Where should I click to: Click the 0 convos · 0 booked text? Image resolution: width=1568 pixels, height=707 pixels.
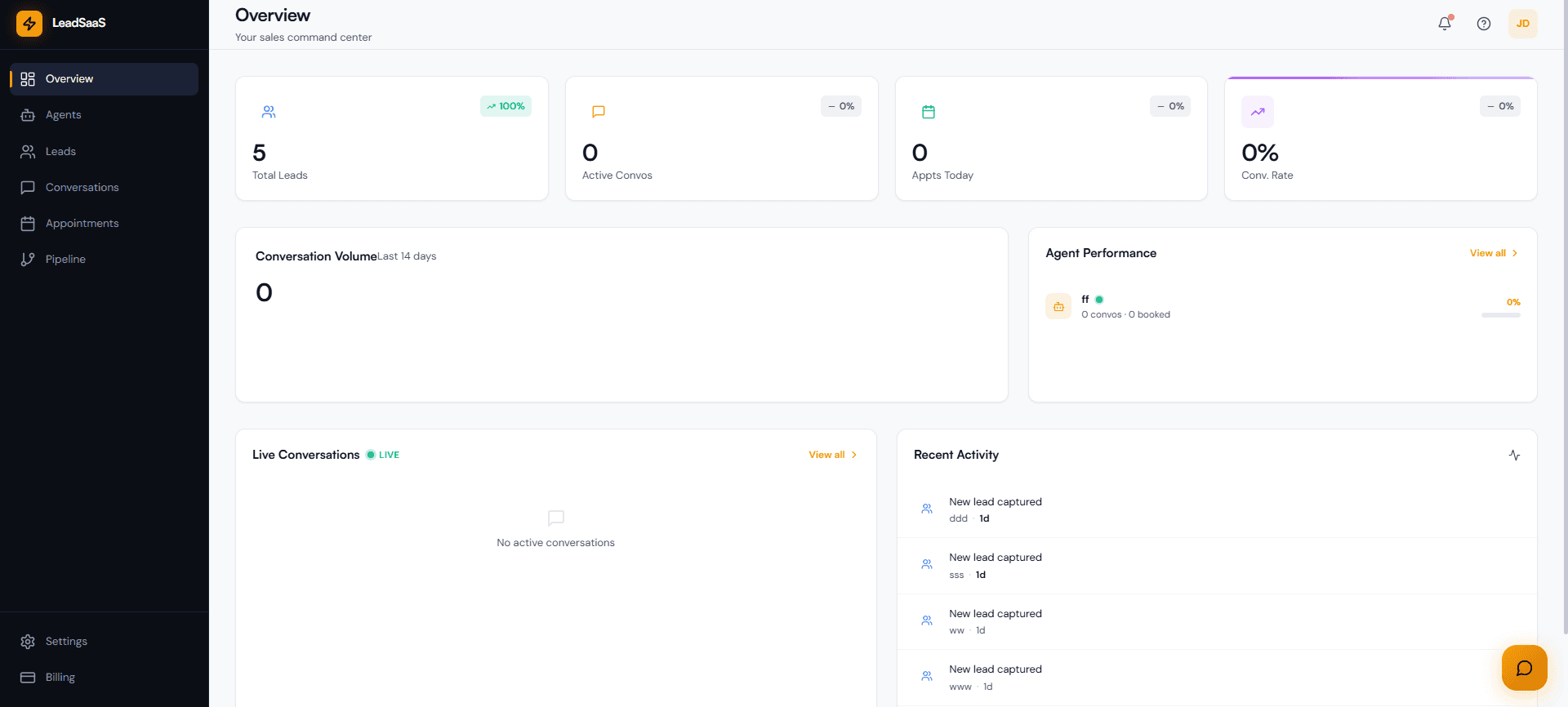click(1125, 314)
